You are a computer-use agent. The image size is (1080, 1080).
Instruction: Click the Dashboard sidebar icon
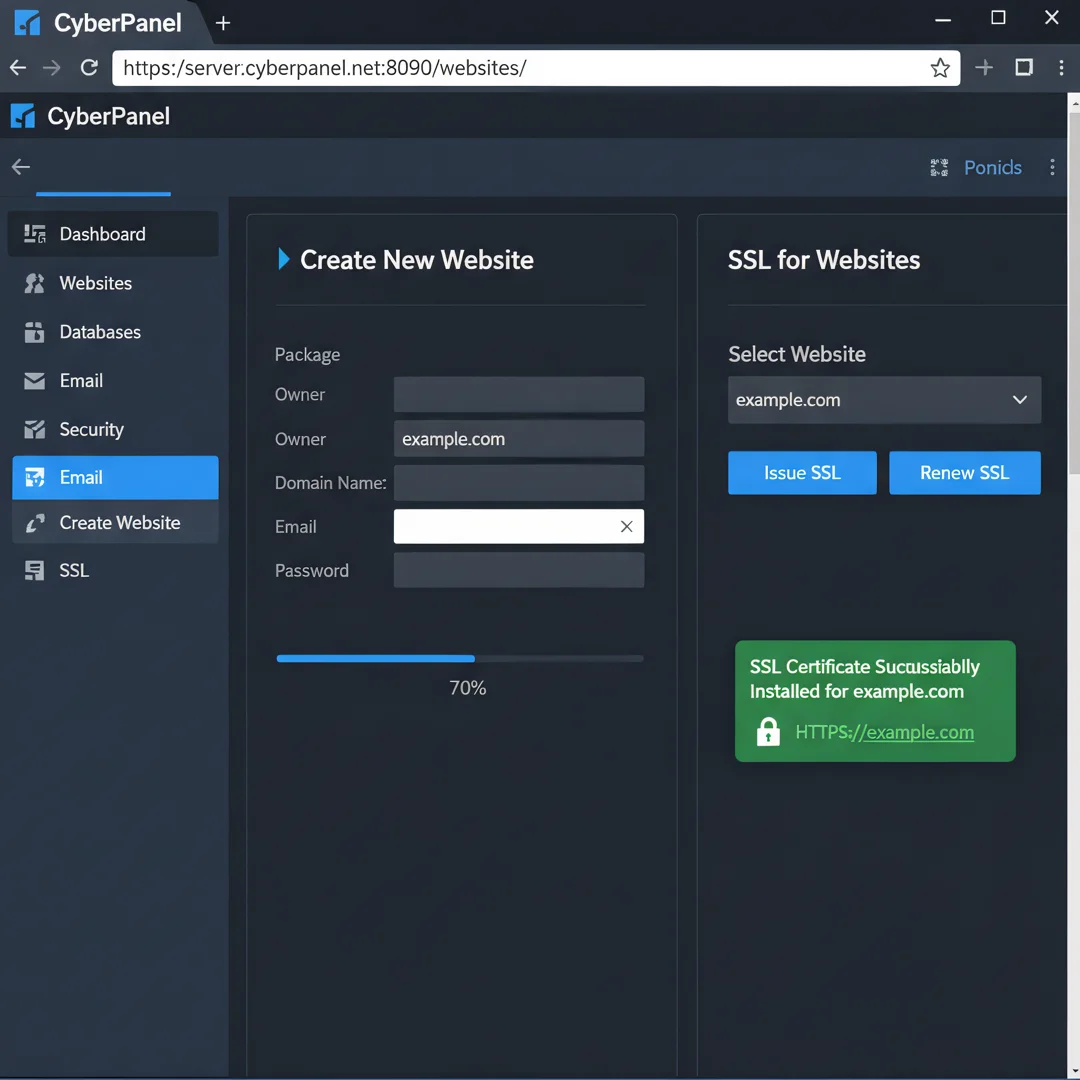coord(34,234)
